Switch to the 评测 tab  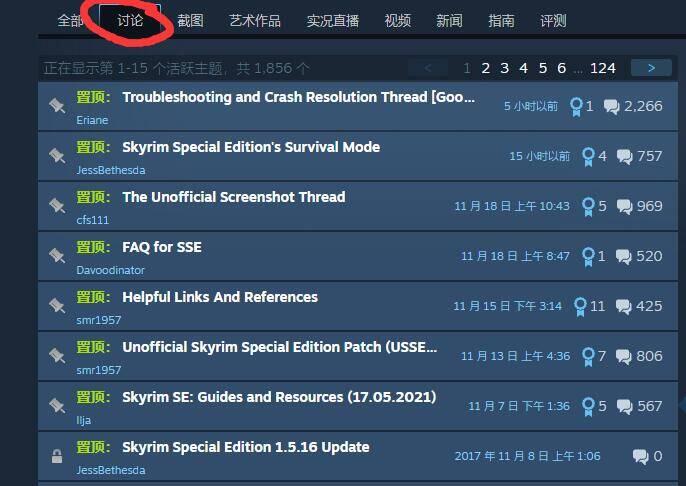[x=553, y=21]
